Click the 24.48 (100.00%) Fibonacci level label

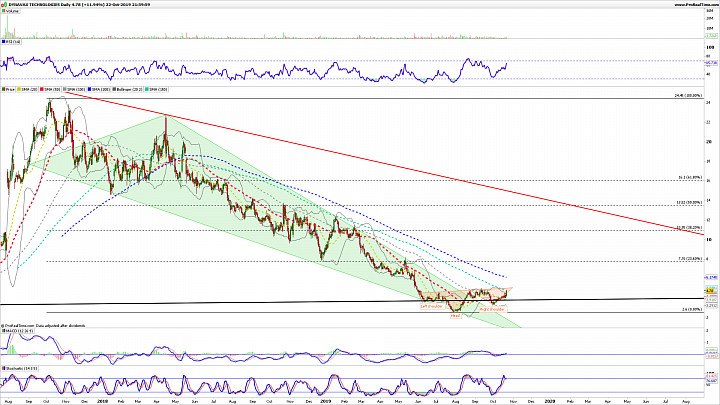(x=688, y=96)
